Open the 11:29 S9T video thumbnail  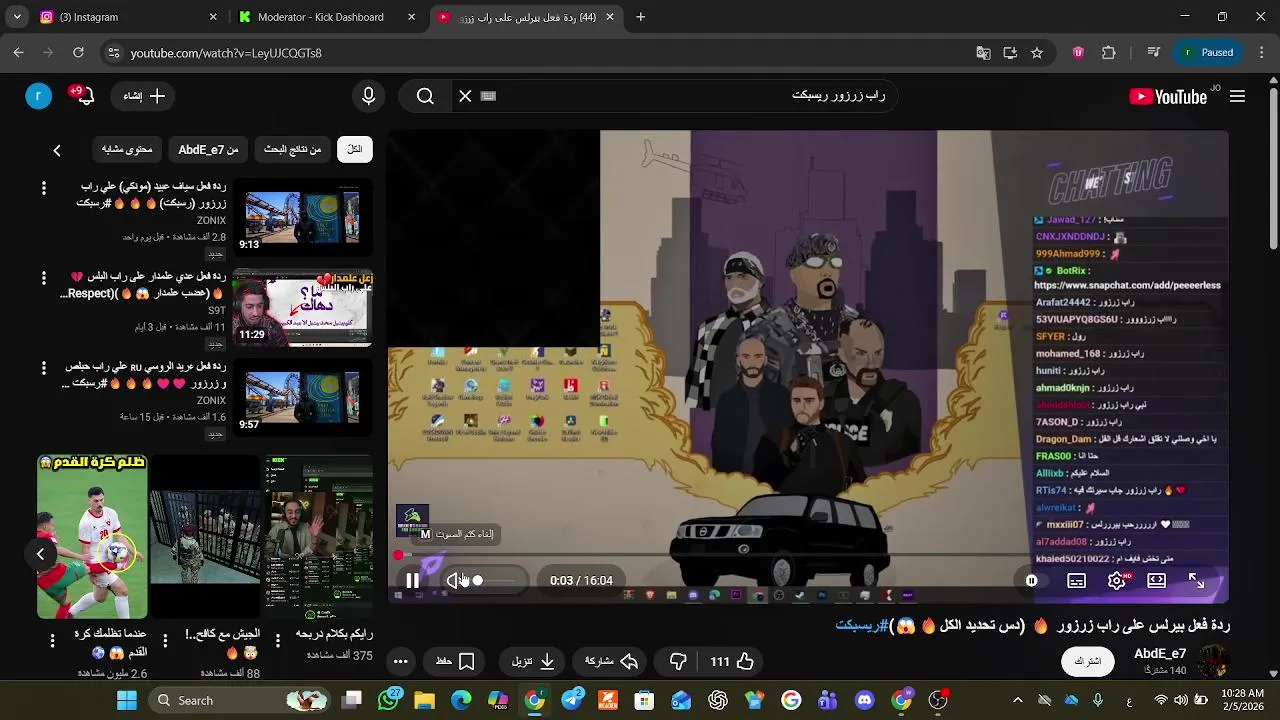302,307
